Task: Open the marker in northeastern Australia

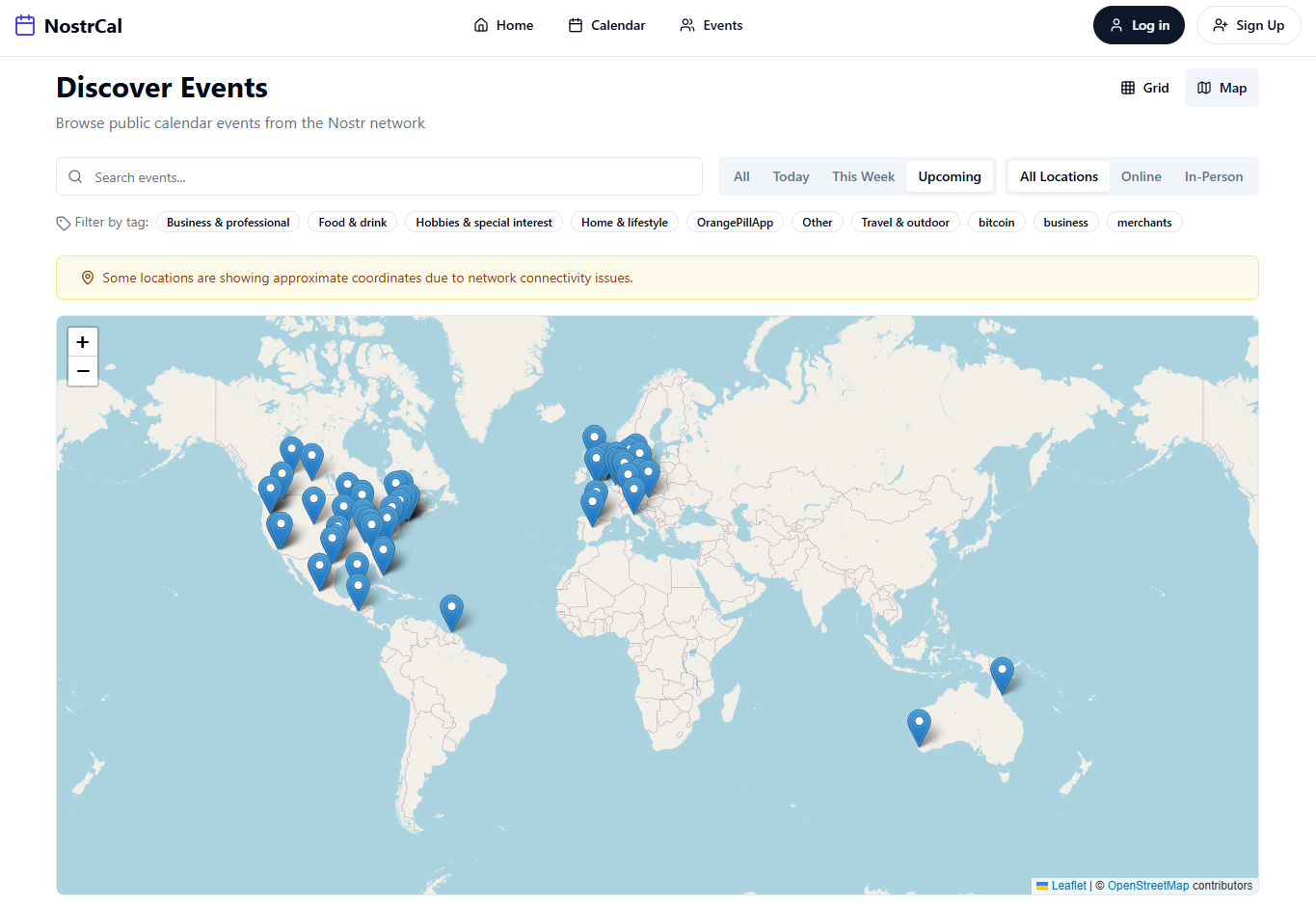Action: (x=1002, y=674)
